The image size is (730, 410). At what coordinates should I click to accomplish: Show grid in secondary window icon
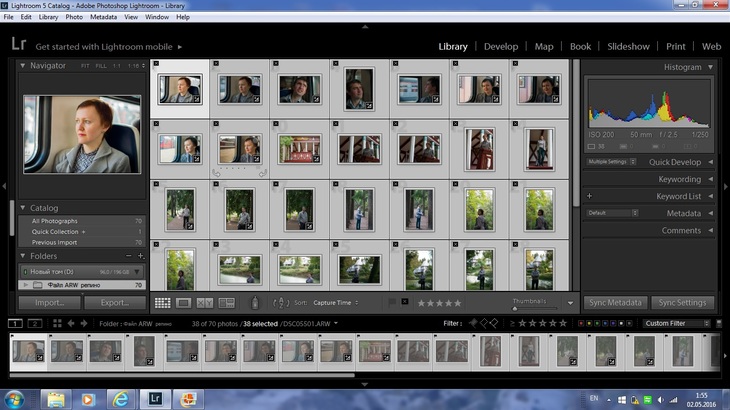(57, 323)
